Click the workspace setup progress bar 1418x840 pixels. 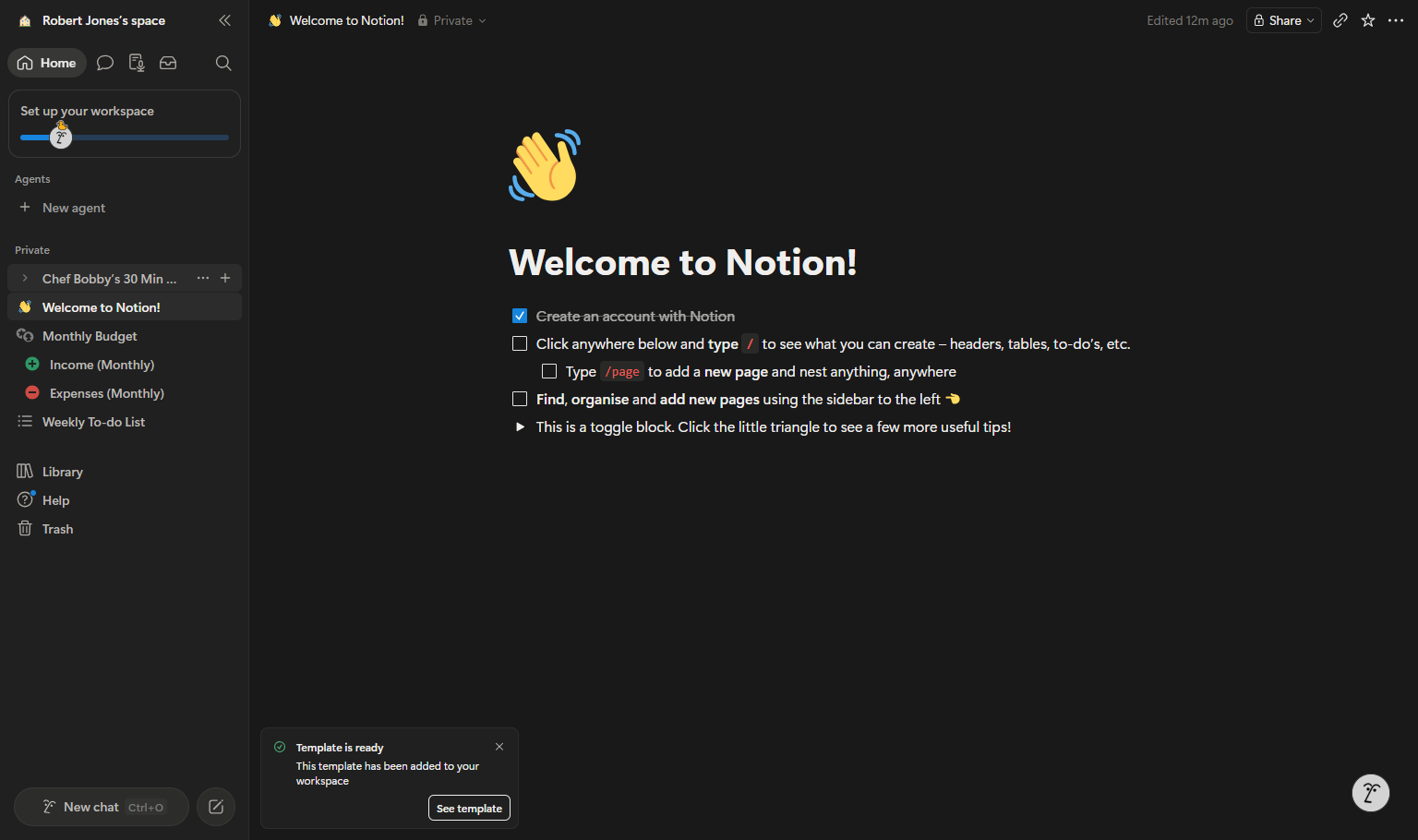pyautogui.click(x=125, y=138)
